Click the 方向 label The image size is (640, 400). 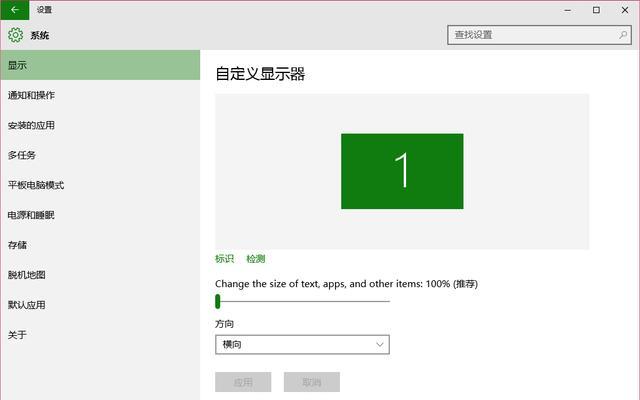(x=224, y=324)
